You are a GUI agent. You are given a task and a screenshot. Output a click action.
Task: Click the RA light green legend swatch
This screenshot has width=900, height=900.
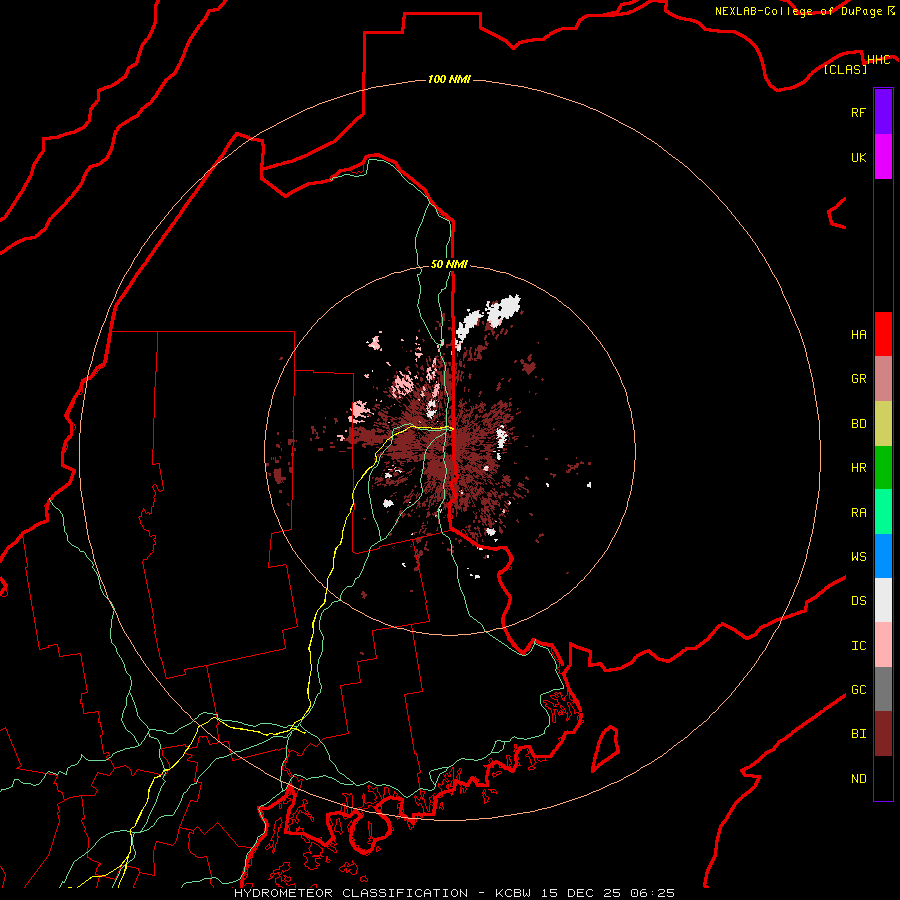883,512
